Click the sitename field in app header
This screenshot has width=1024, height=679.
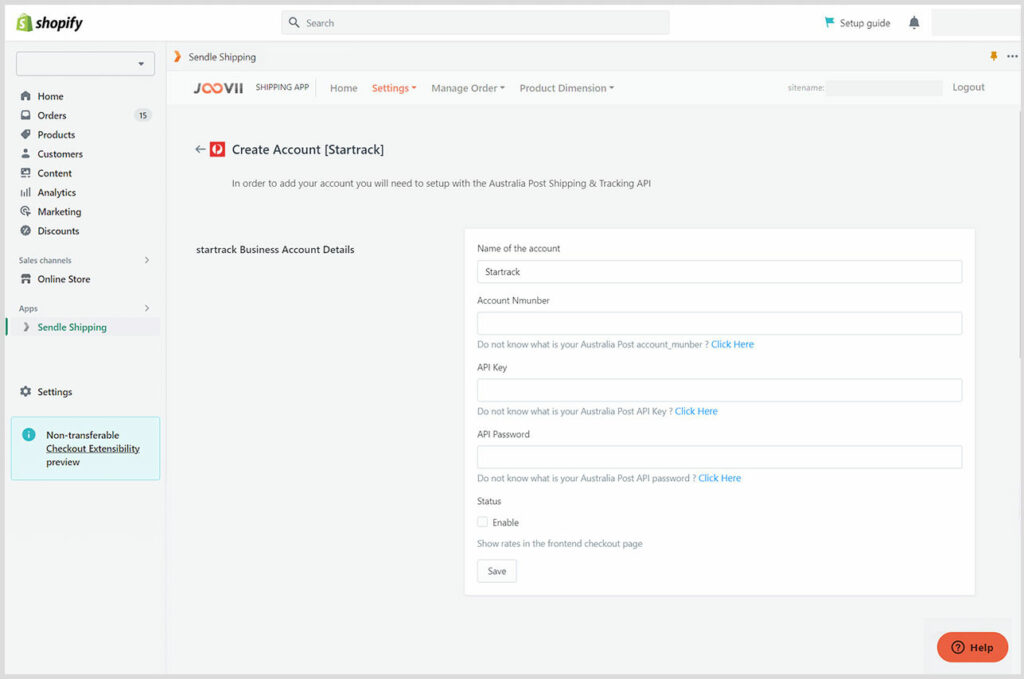[884, 87]
